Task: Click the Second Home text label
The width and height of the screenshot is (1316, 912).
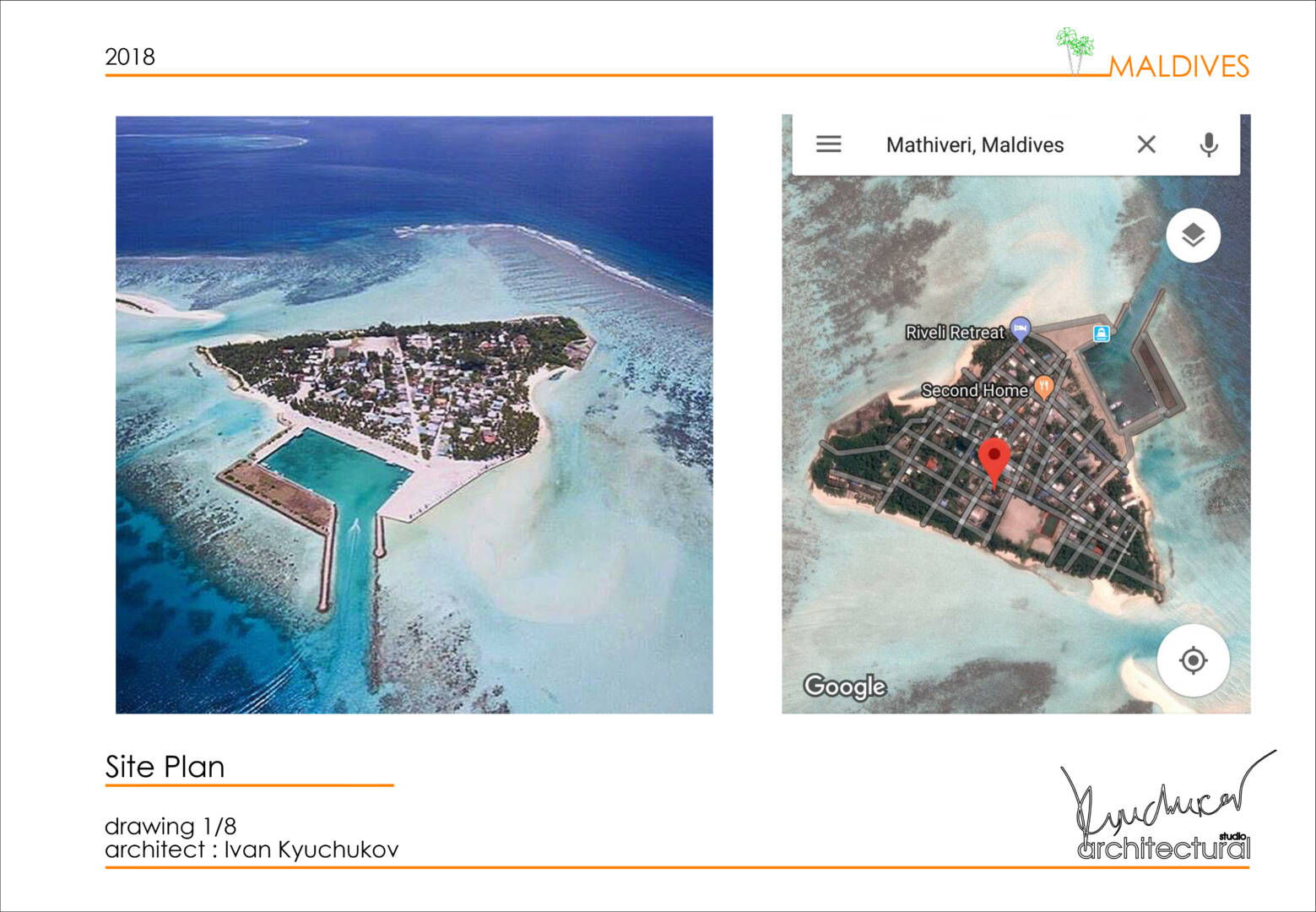Action: pyautogui.click(x=973, y=390)
